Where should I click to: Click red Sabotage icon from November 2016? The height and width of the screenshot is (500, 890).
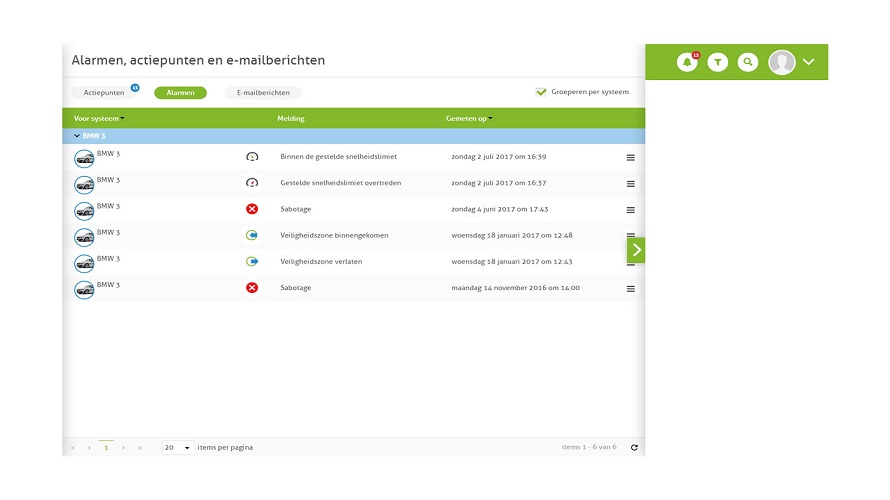click(252, 288)
